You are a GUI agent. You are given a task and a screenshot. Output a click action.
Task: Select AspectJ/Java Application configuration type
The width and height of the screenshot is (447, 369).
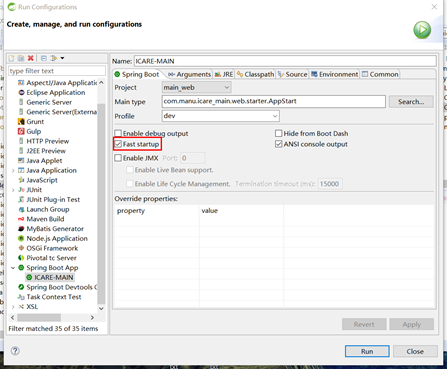point(61,83)
